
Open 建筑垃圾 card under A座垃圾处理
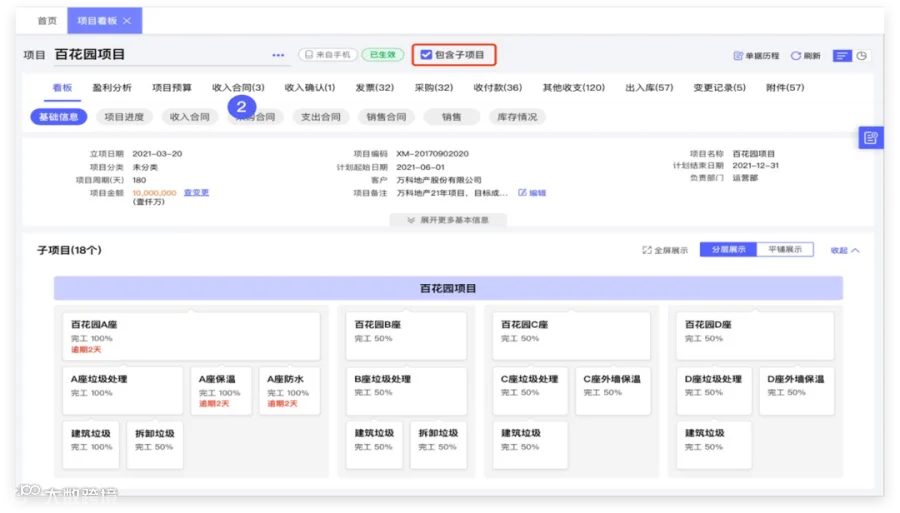click(91, 445)
